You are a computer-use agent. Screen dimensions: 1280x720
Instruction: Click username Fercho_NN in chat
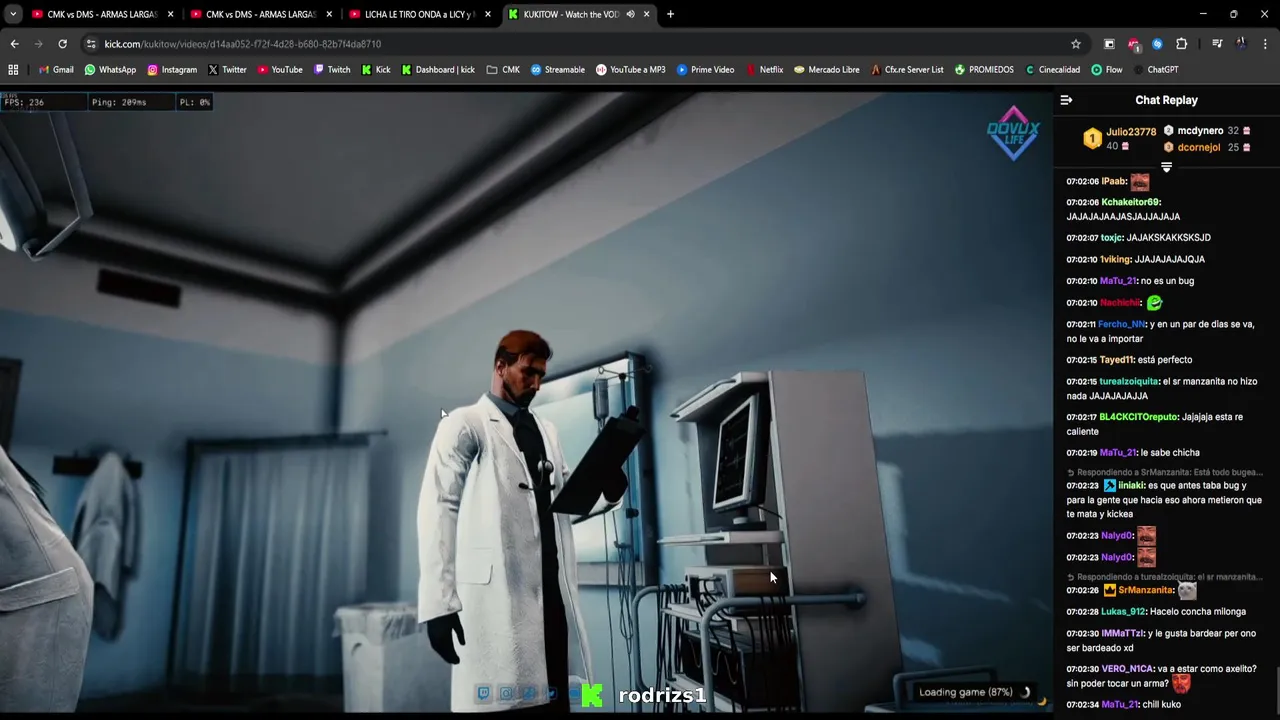1121,324
